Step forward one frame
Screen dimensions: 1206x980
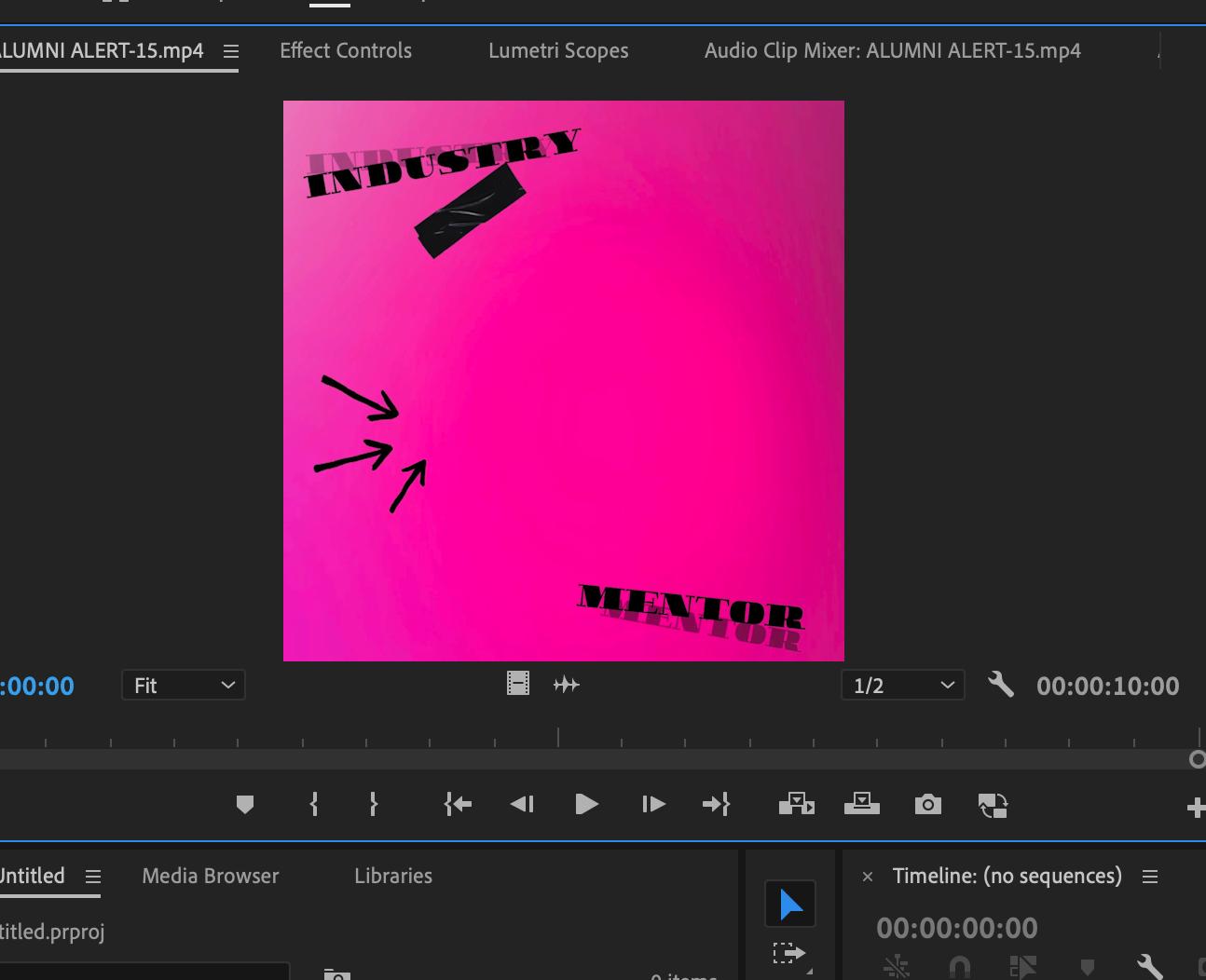[x=653, y=804]
